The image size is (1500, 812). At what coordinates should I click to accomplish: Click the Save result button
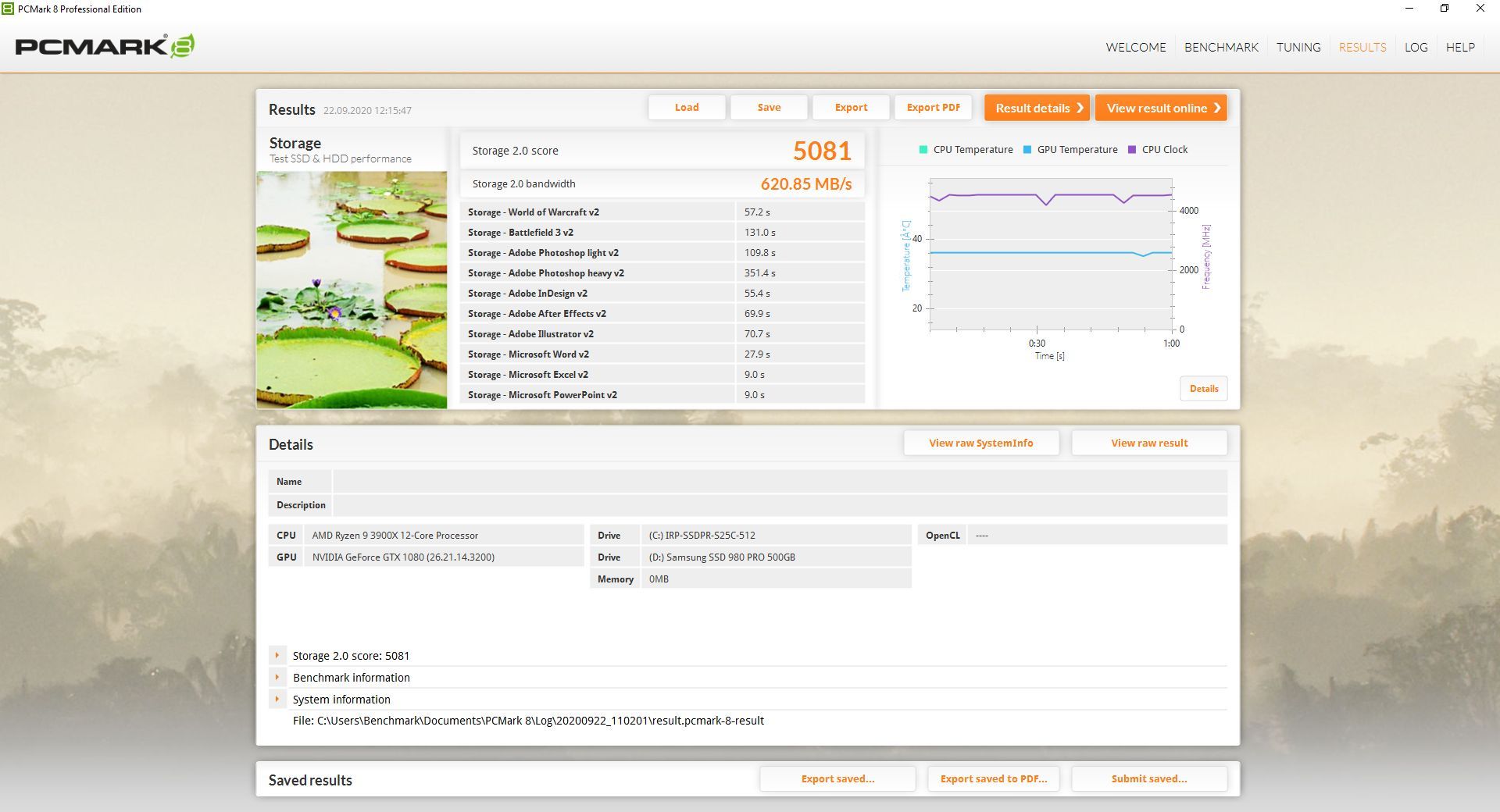point(769,108)
